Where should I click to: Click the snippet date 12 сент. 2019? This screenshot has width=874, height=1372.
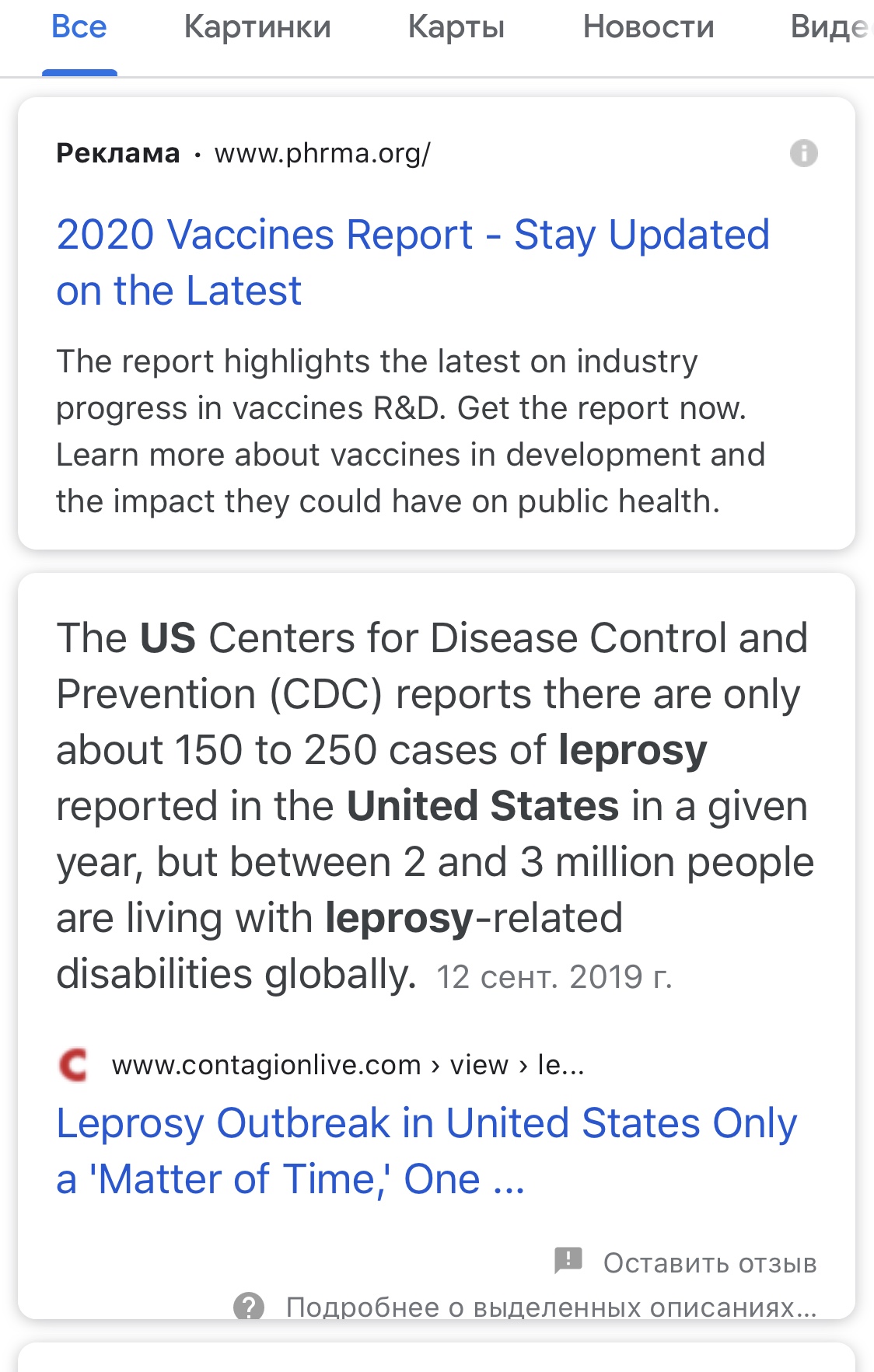[554, 977]
